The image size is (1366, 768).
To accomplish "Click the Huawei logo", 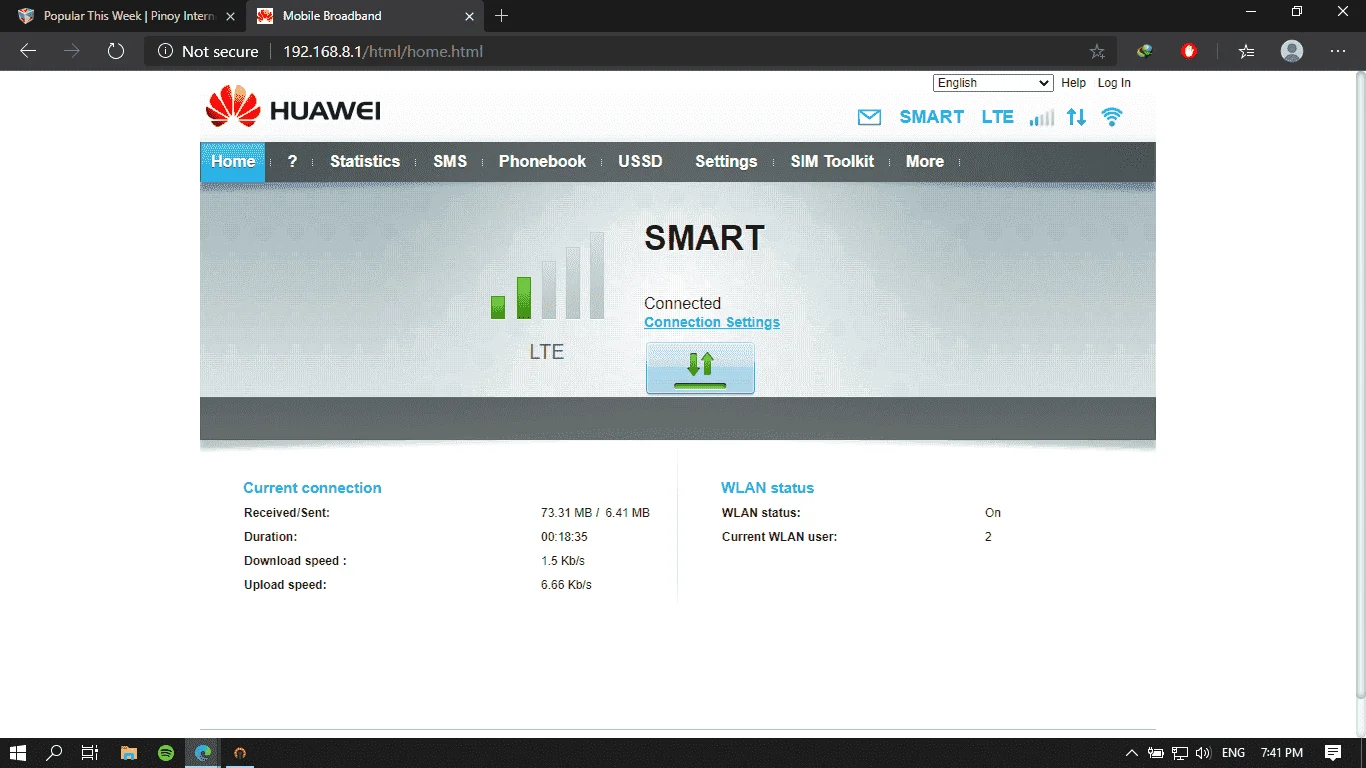I will 293,107.
